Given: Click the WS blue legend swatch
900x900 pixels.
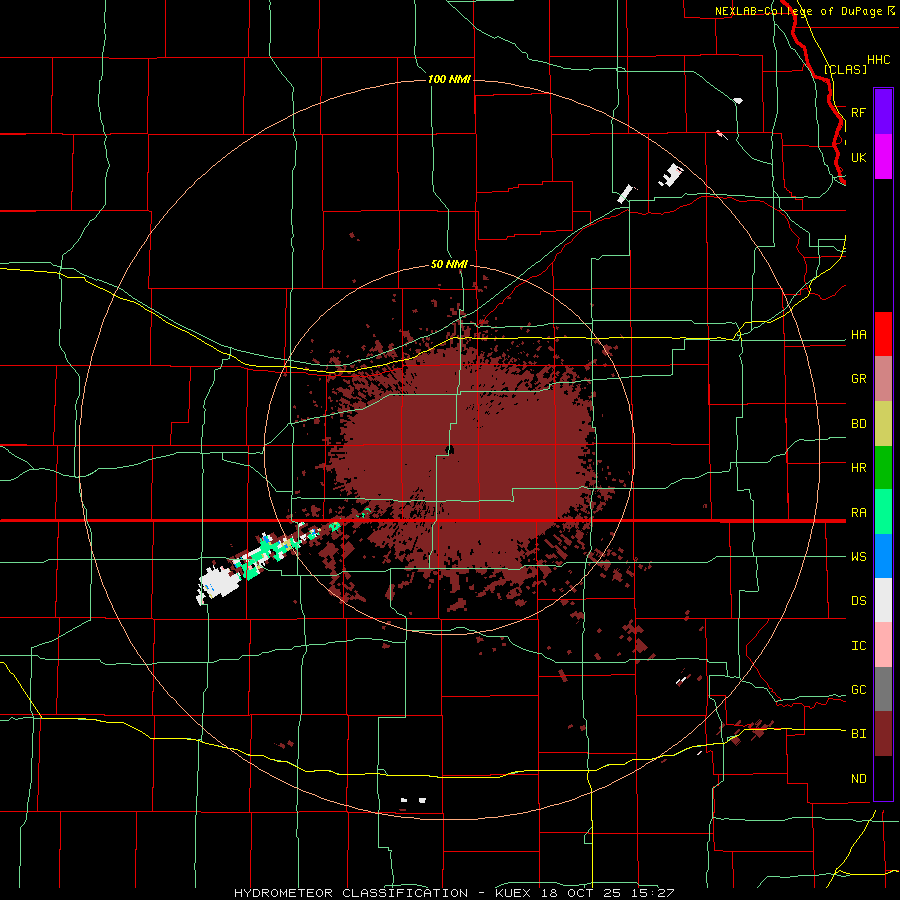Looking at the screenshot, I should point(883,556).
